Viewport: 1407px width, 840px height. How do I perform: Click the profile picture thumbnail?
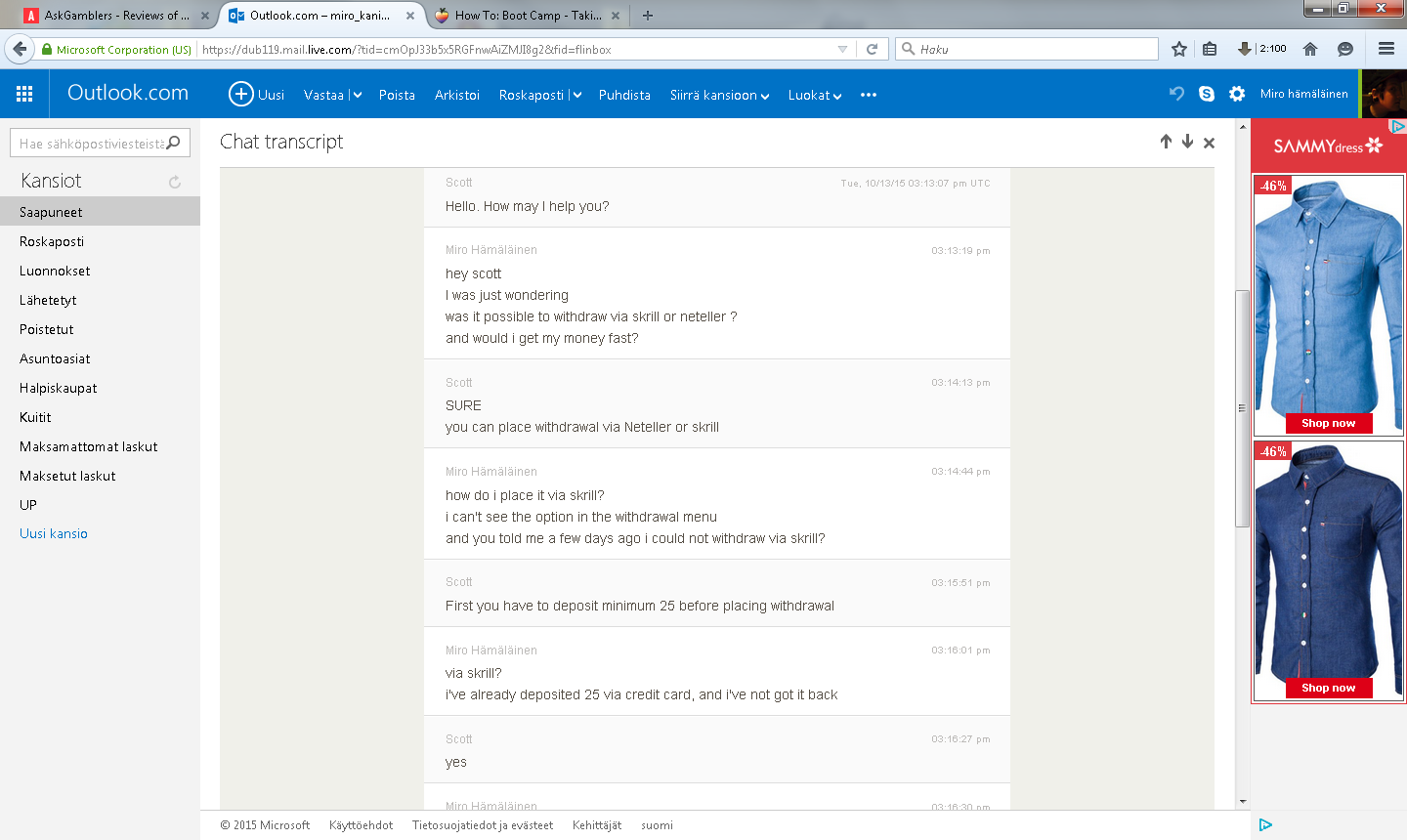click(x=1384, y=94)
